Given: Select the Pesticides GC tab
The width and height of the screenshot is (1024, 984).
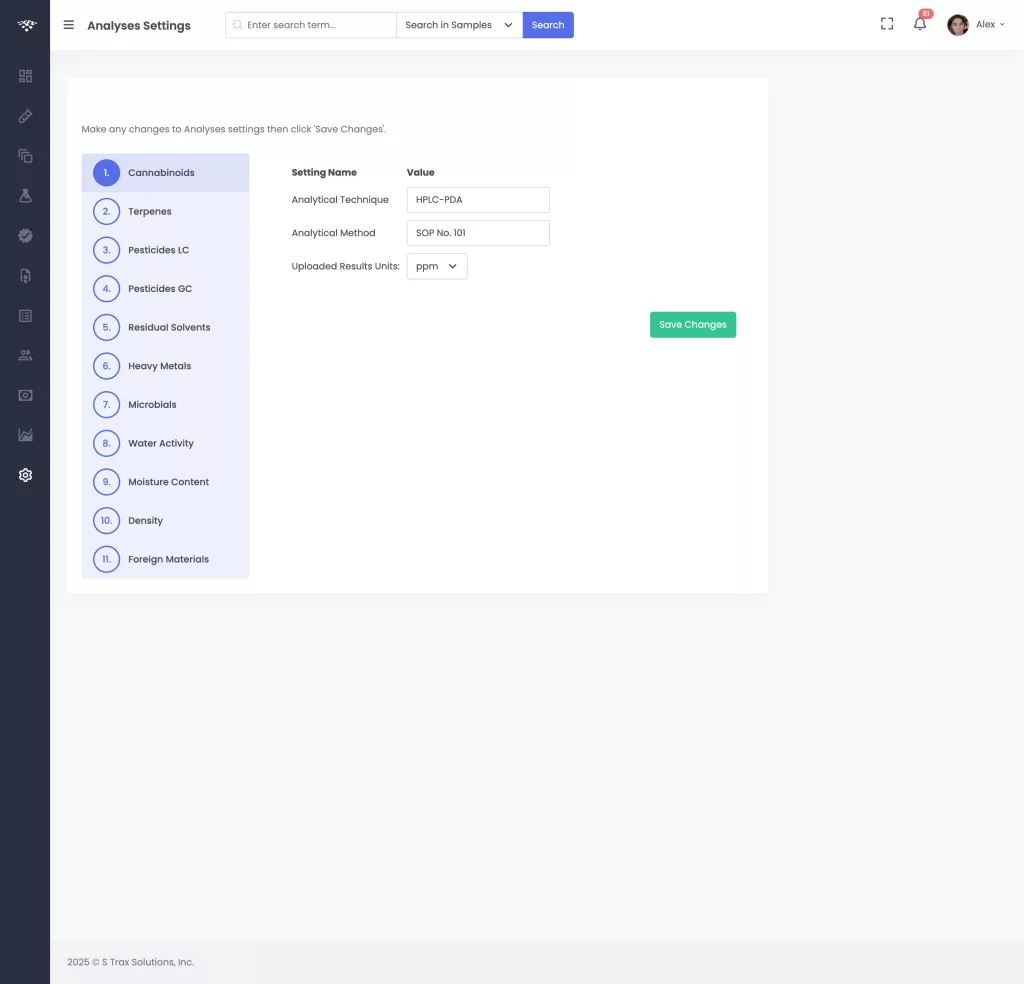Looking at the screenshot, I should click(x=165, y=289).
